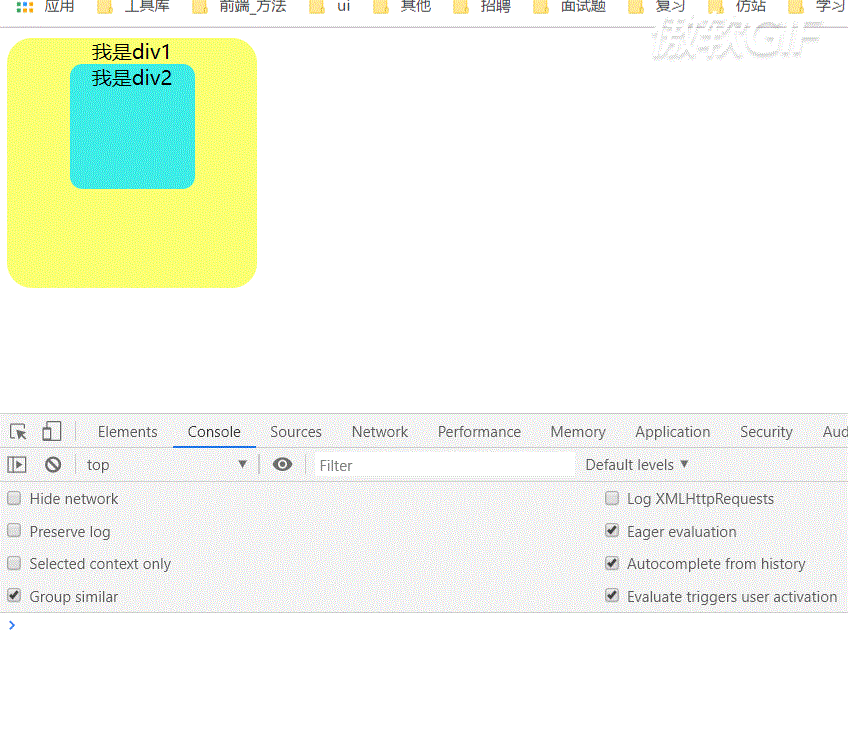Click the Filter input field
The height and width of the screenshot is (752, 848).
pyautogui.click(x=445, y=465)
